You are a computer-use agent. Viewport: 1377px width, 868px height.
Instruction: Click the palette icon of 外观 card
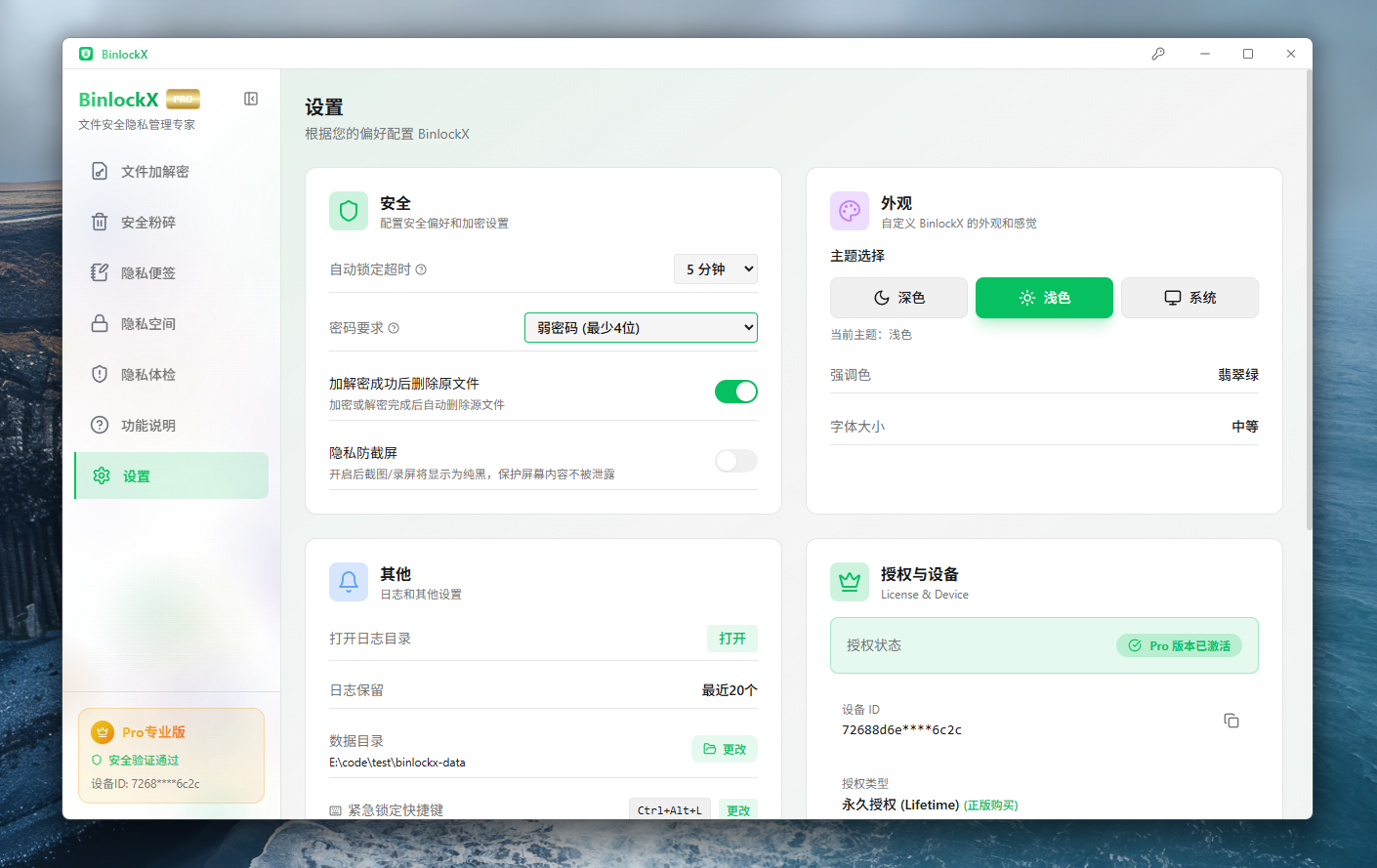pyautogui.click(x=850, y=211)
